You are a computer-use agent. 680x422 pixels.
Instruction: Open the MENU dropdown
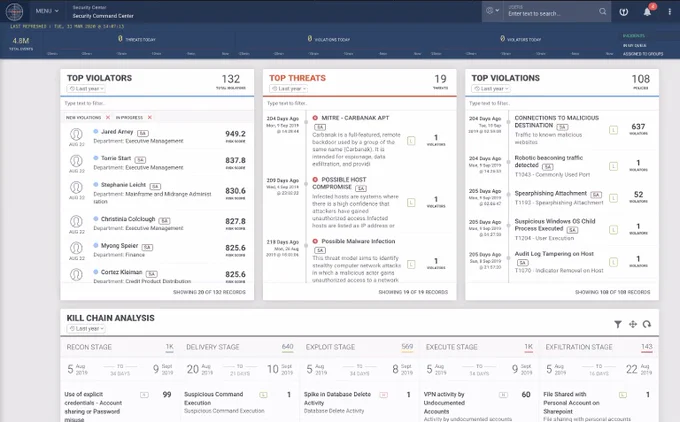click(x=47, y=11)
